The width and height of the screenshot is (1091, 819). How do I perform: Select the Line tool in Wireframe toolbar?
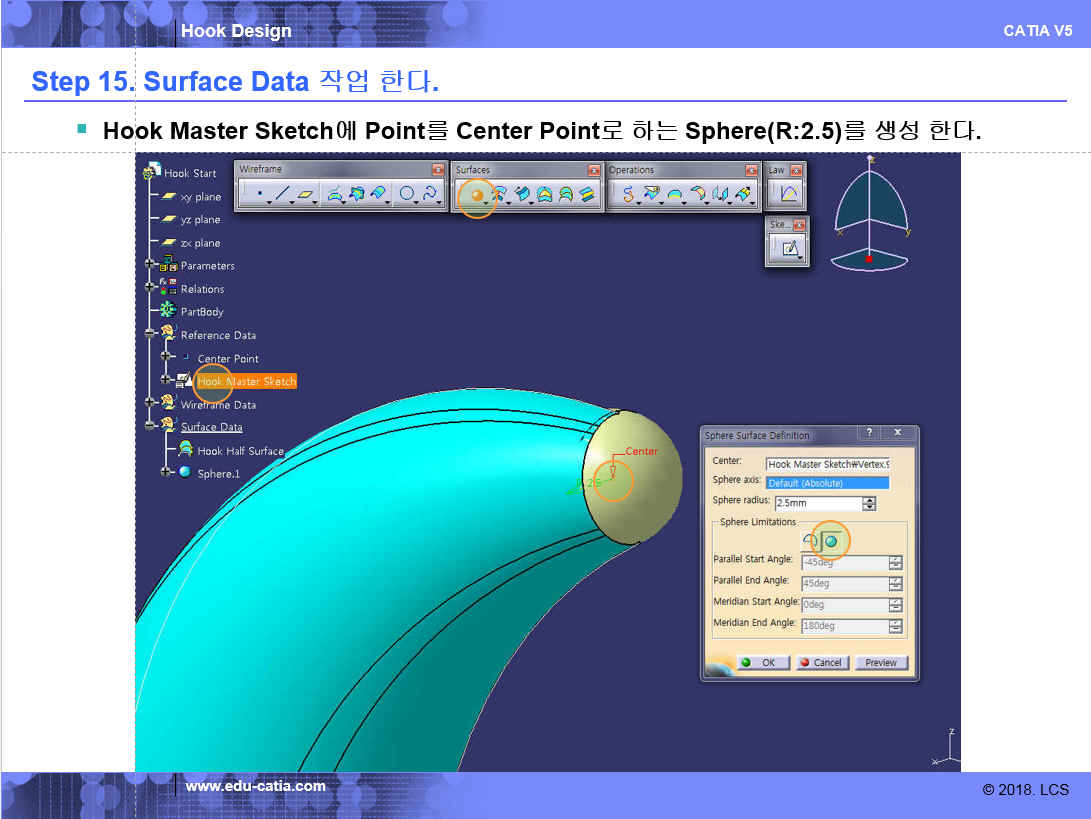(283, 195)
